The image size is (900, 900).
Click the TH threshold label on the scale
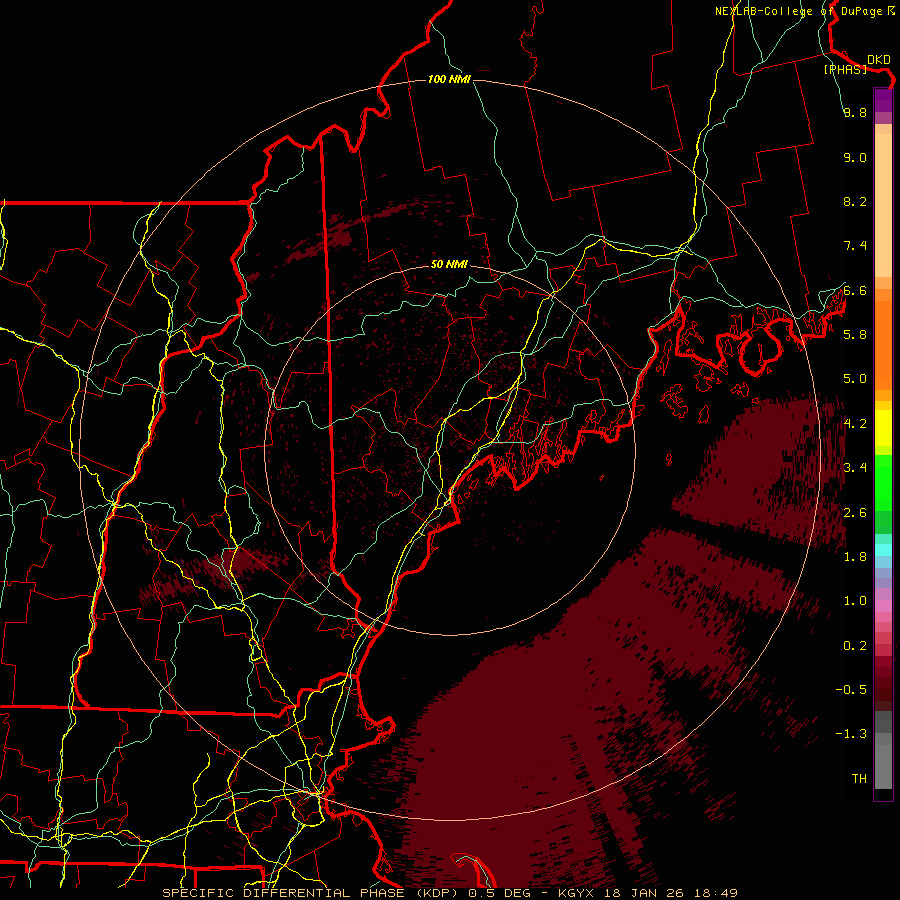pos(859,778)
